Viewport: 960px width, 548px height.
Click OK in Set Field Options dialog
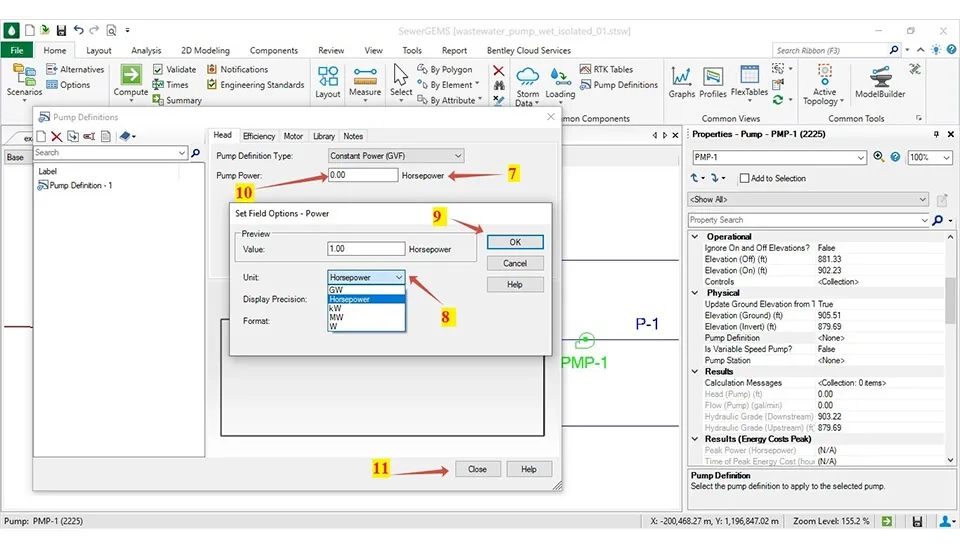click(515, 242)
